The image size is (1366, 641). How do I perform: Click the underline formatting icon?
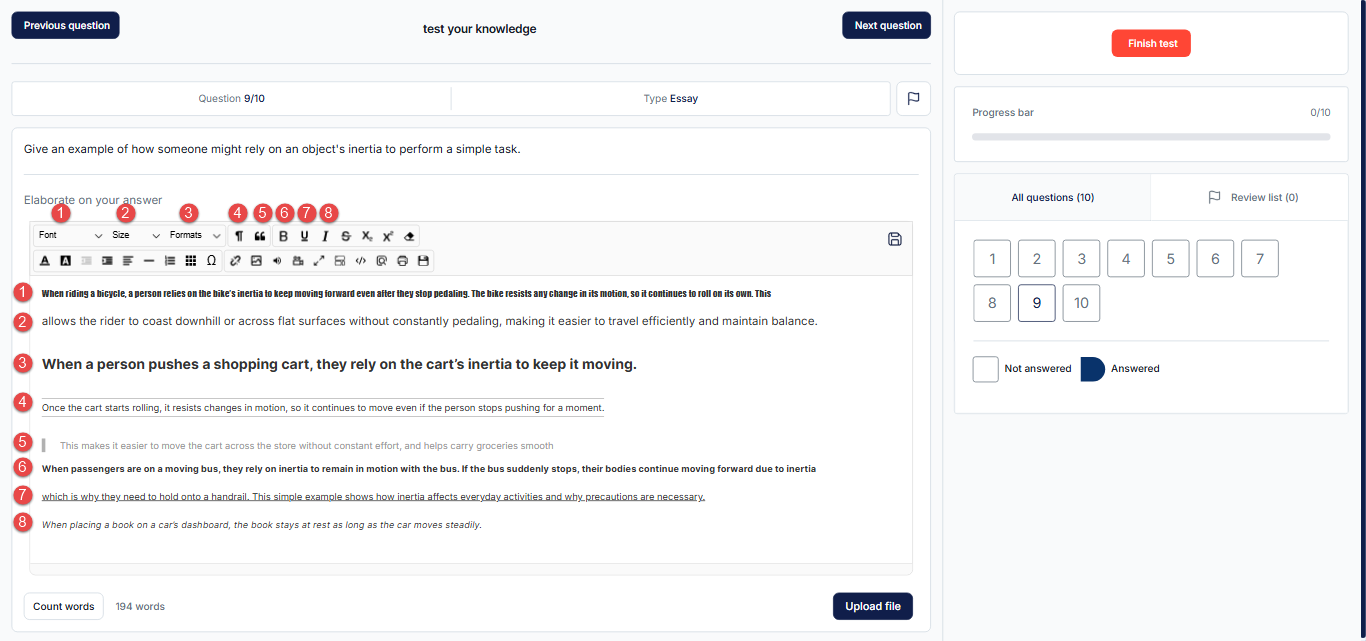(x=304, y=236)
